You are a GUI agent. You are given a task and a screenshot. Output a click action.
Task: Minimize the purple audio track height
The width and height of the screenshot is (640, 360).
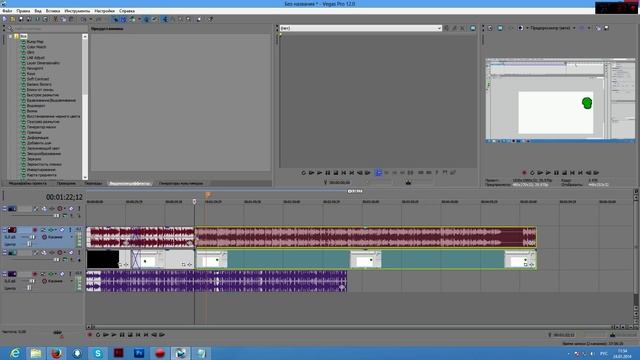click(x=4, y=274)
